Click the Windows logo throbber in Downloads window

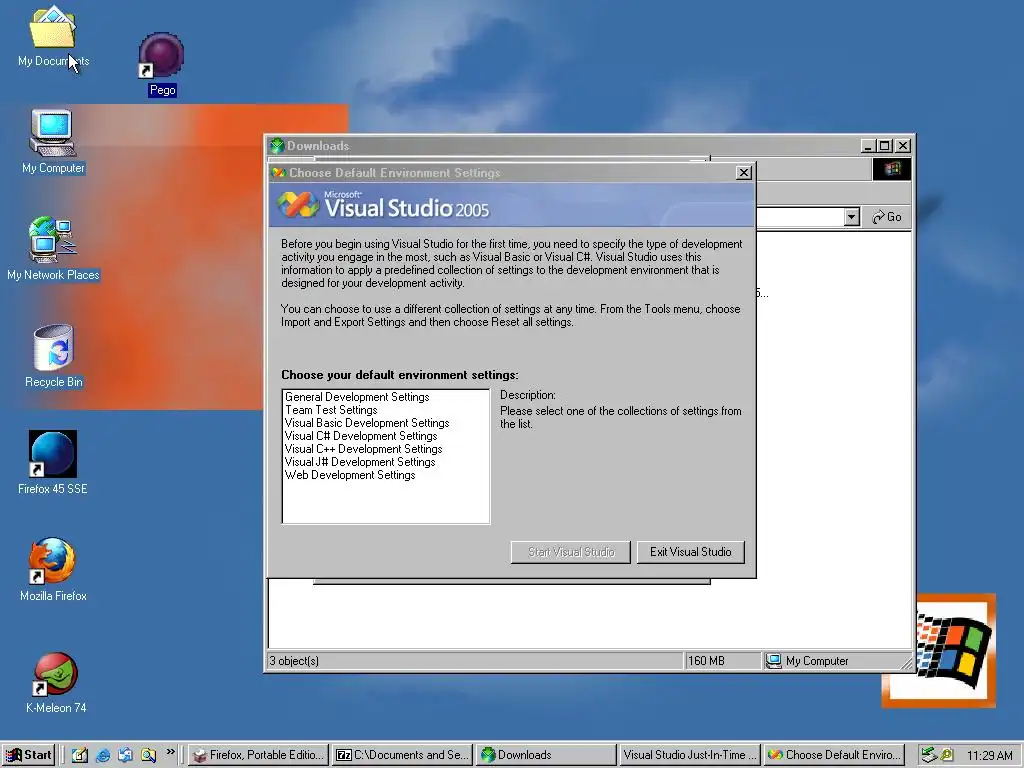point(891,169)
